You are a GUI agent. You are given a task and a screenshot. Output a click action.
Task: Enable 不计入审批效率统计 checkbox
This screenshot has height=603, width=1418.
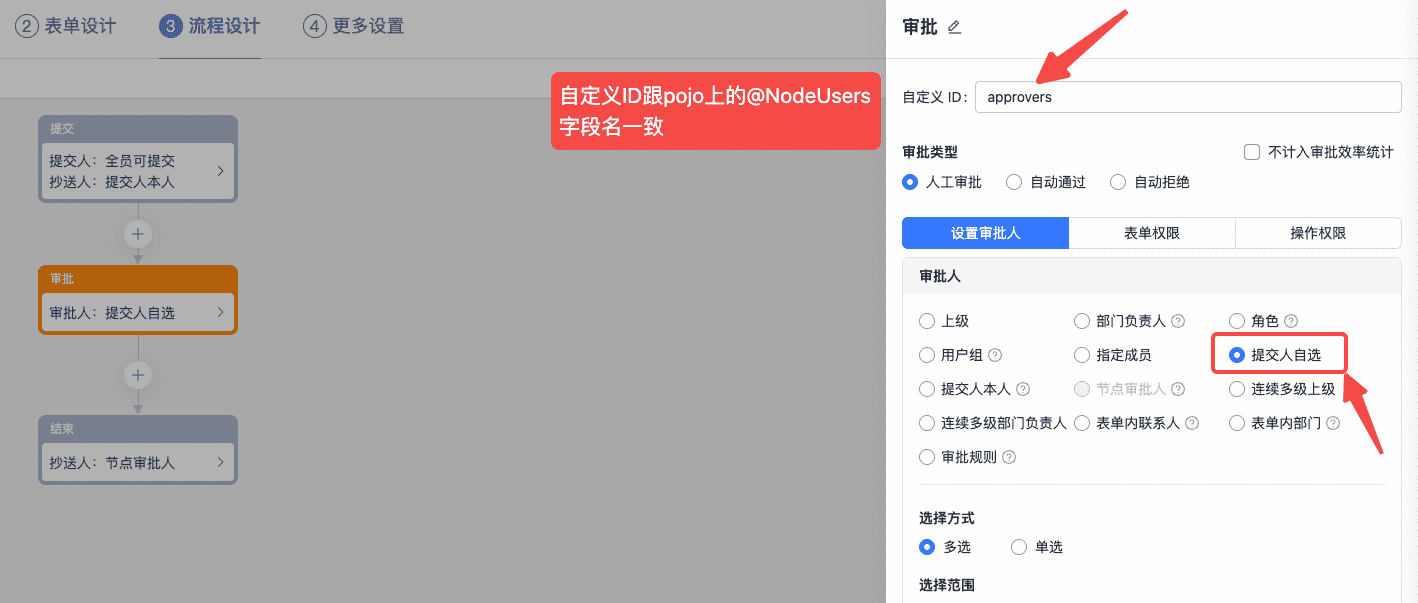[x=1251, y=152]
